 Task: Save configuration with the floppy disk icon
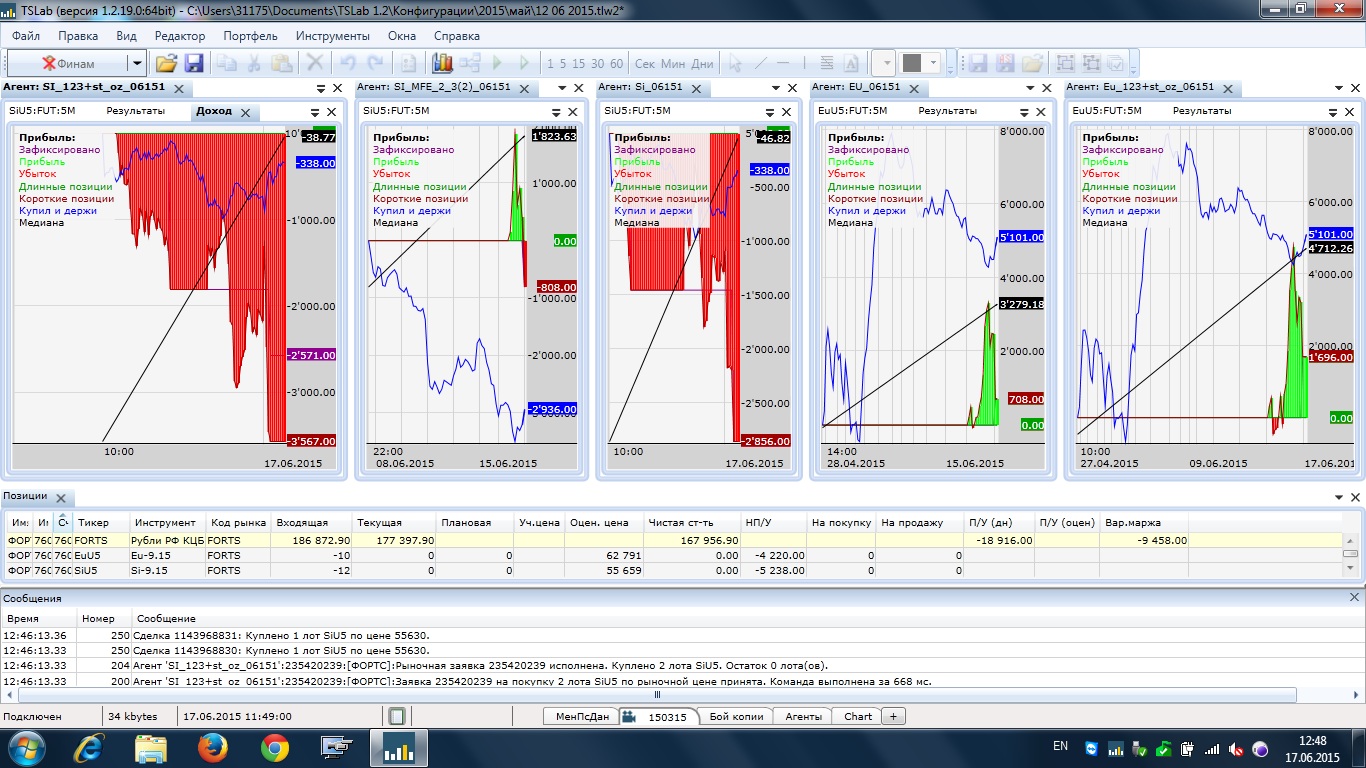tap(193, 63)
